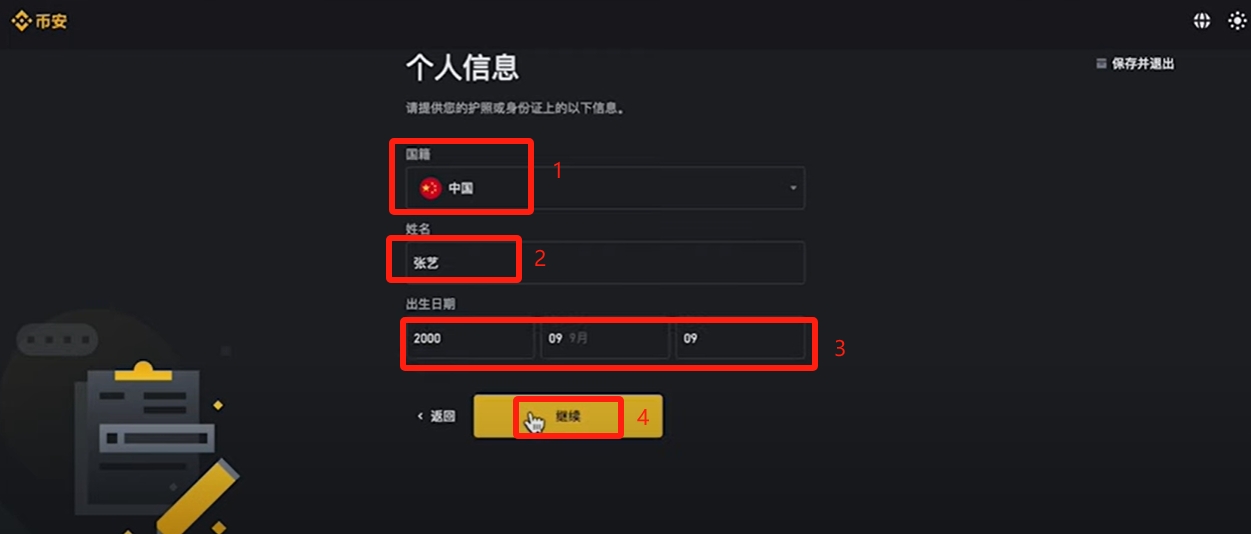1251x534 pixels.
Task: Open the birth month field 09 9月
Action: point(605,339)
